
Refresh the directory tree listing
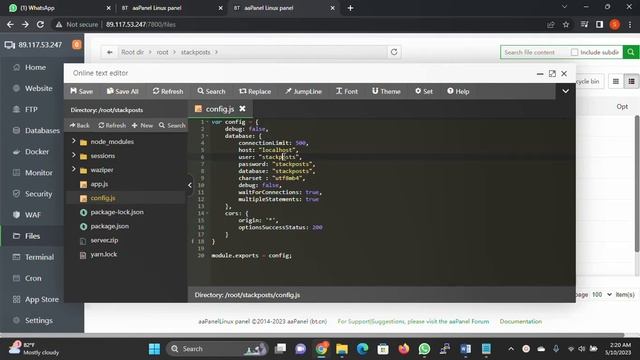[x=112, y=125]
